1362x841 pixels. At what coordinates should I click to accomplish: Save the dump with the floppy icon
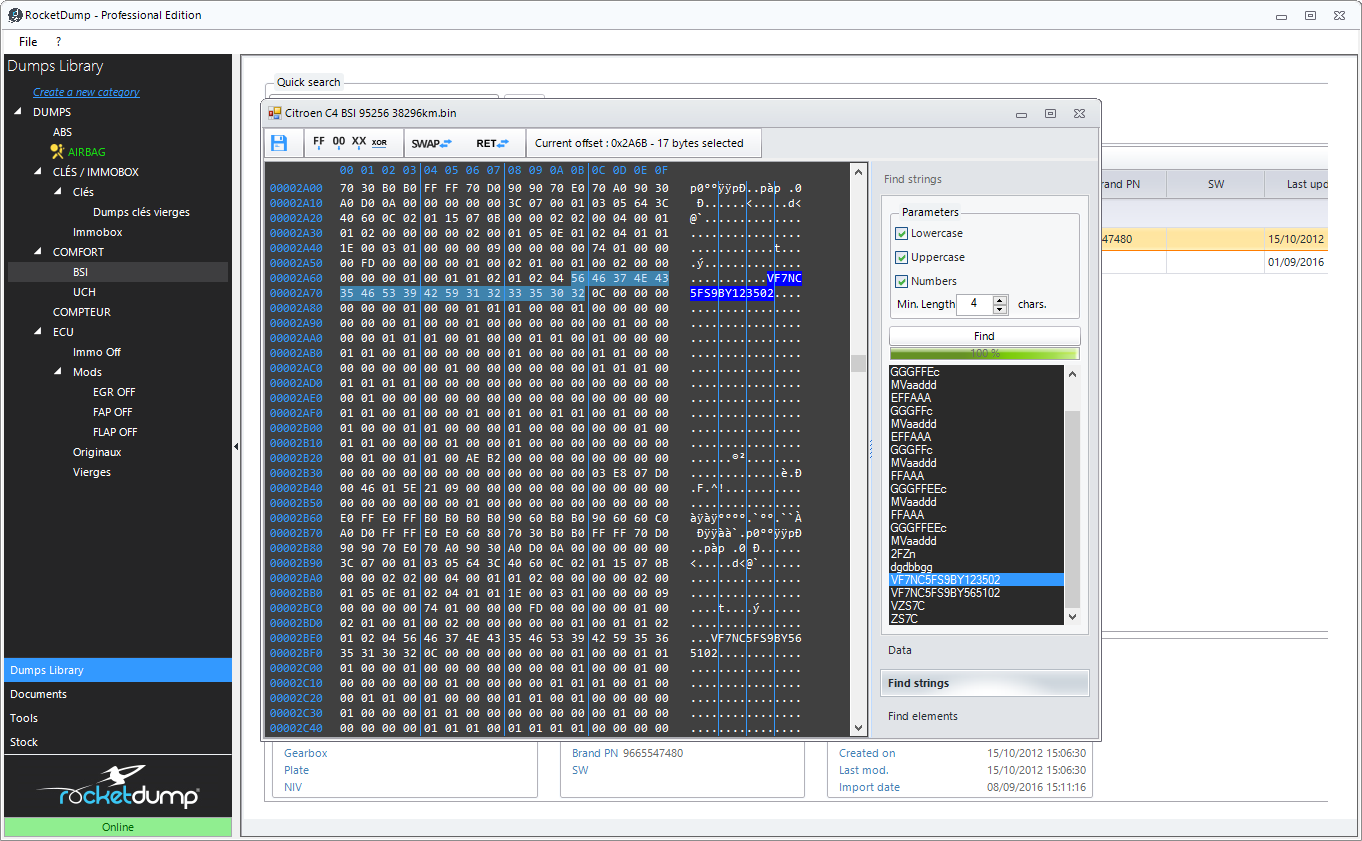(x=278, y=143)
